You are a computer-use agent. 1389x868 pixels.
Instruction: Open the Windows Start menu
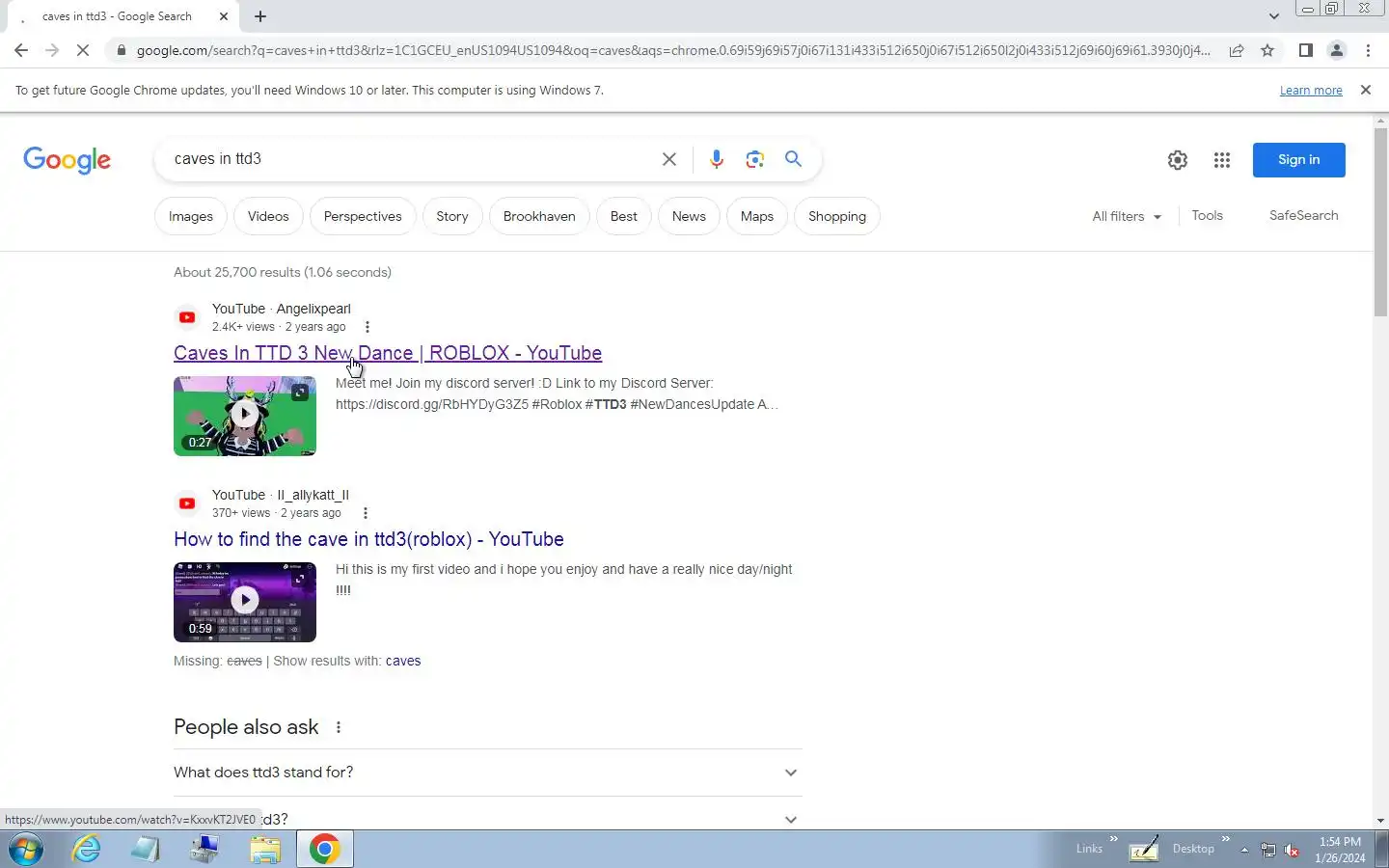point(26,850)
